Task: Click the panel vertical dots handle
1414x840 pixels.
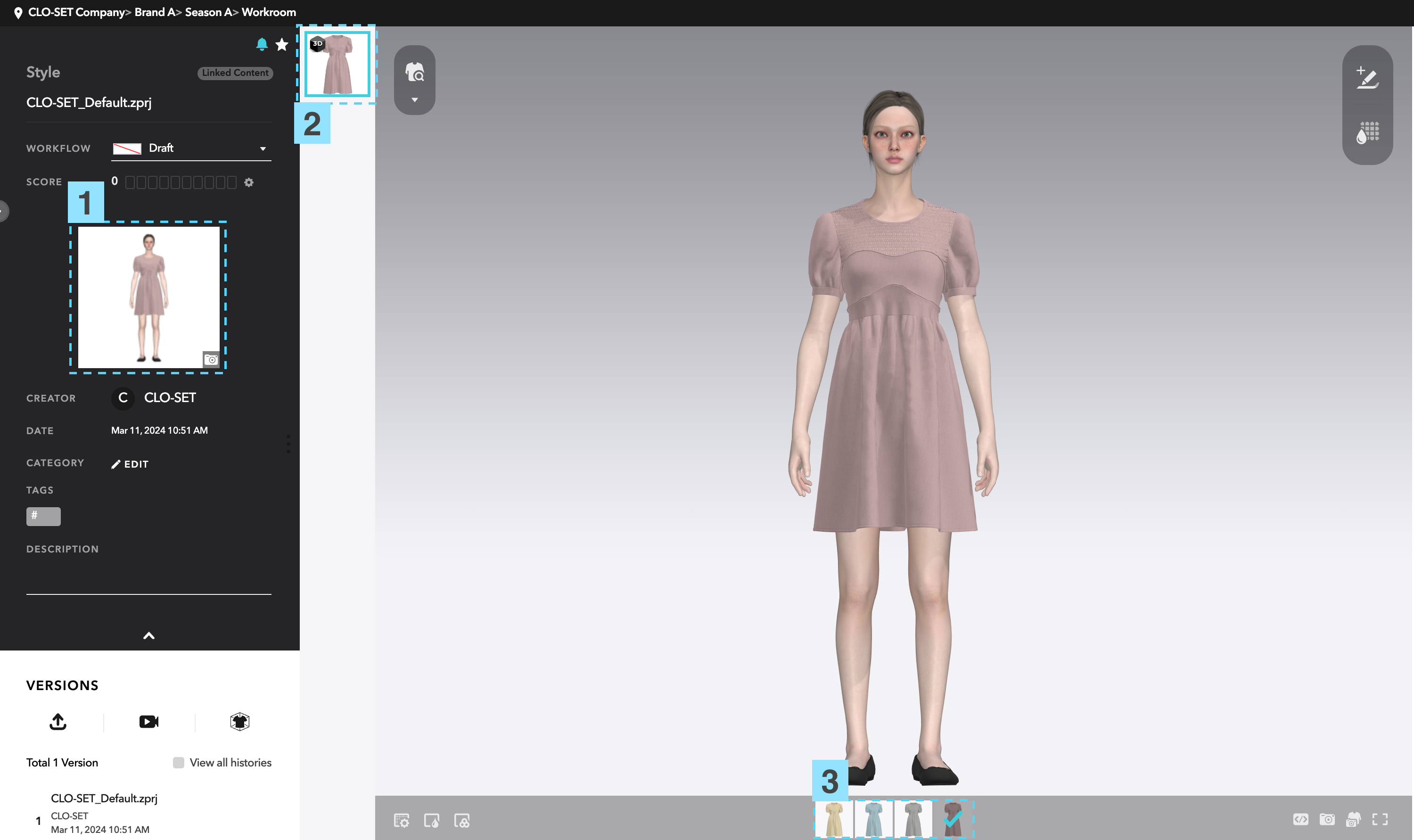Action: (x=288, y=444)
